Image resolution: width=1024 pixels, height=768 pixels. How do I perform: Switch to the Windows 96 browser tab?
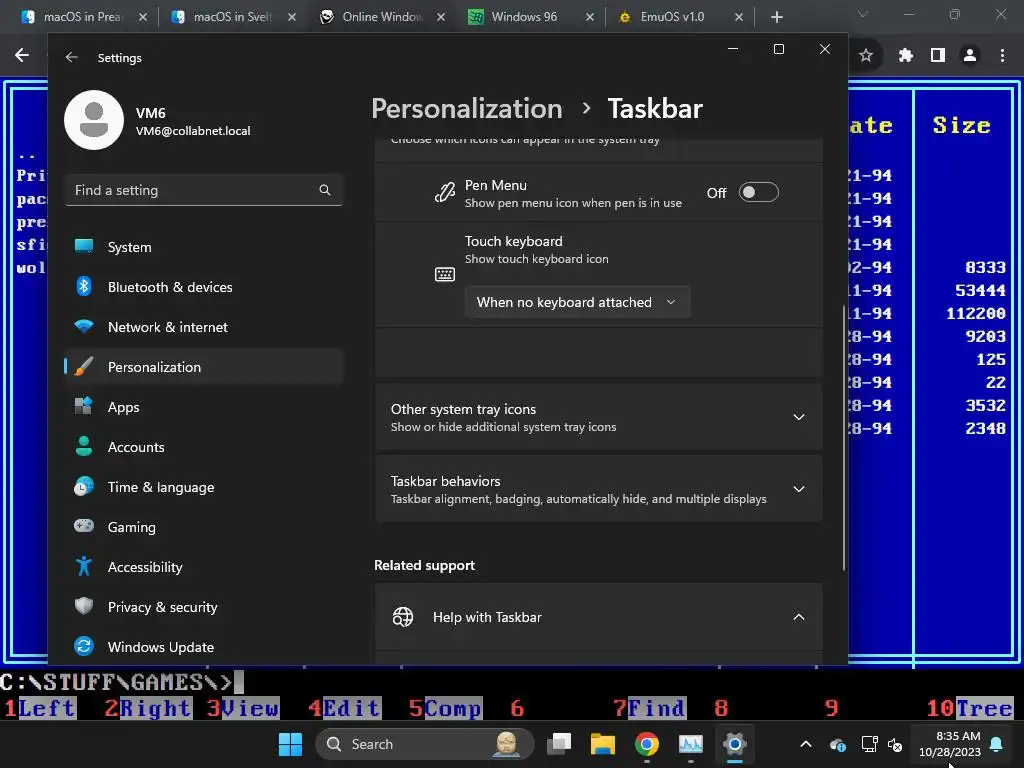[x=531, y=17]
